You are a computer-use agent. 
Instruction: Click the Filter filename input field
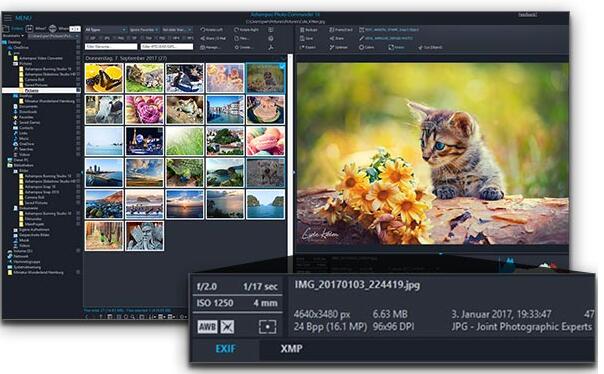[x=111, y=47]
